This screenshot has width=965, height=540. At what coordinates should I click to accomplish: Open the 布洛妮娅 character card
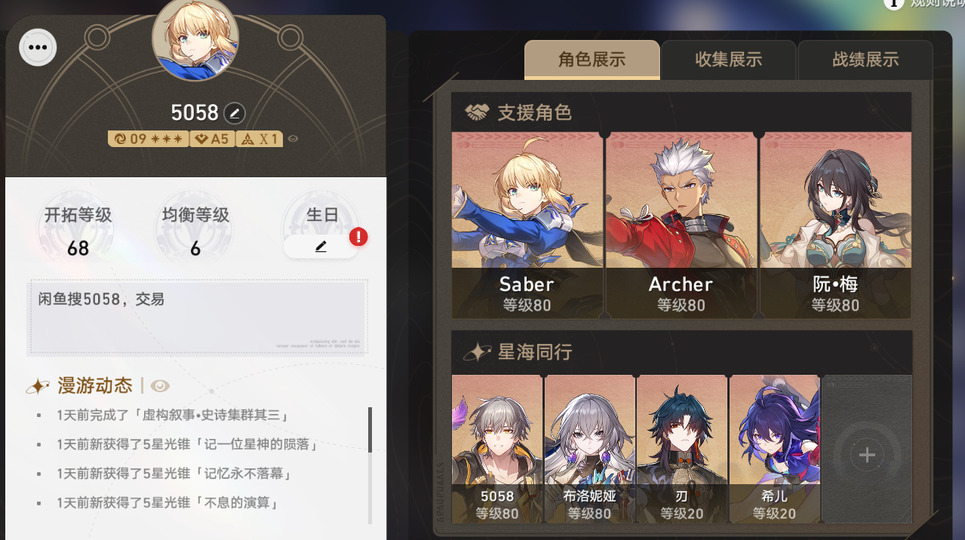[x=590, y=449]
